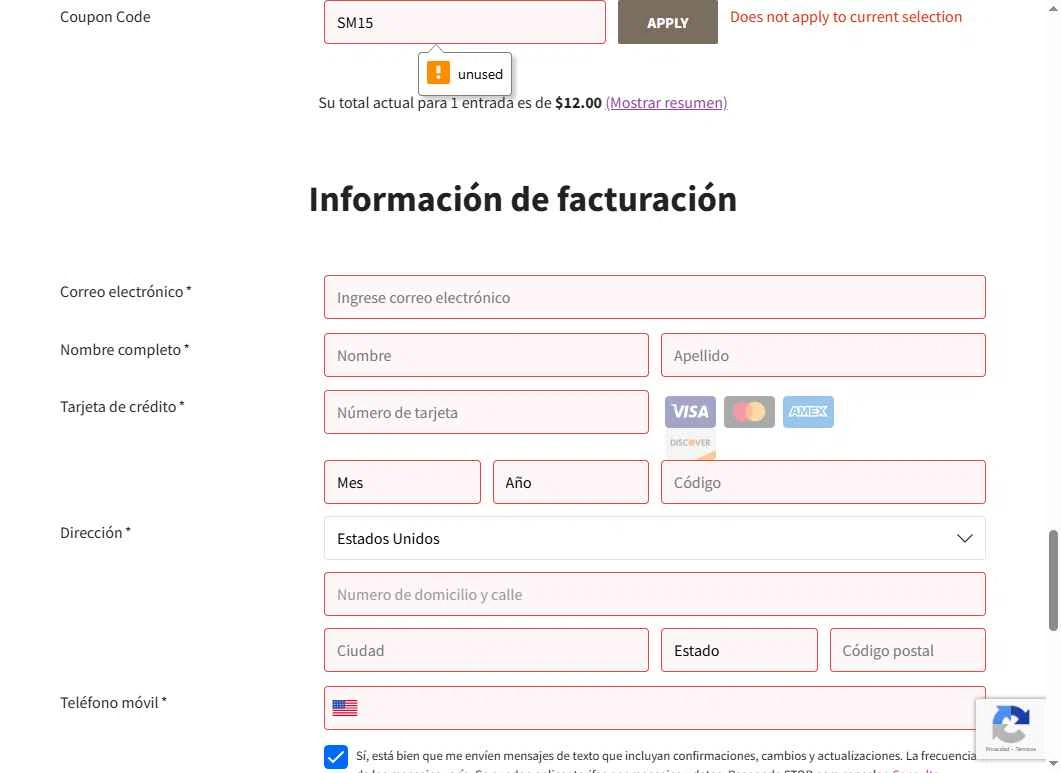Screen dimensions: 1061x773
Task: Open the Mes expiration dropdown
Action: pos(402,482)
